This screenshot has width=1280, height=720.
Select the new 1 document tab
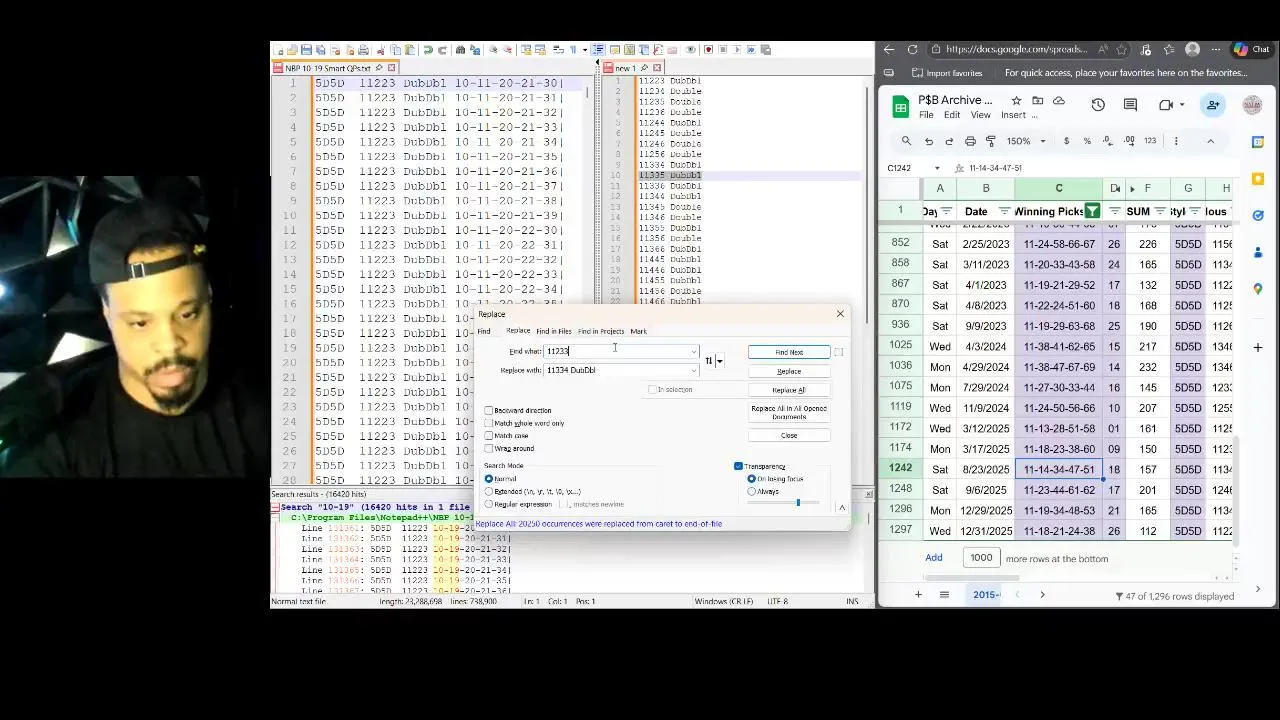pos(633,68)
